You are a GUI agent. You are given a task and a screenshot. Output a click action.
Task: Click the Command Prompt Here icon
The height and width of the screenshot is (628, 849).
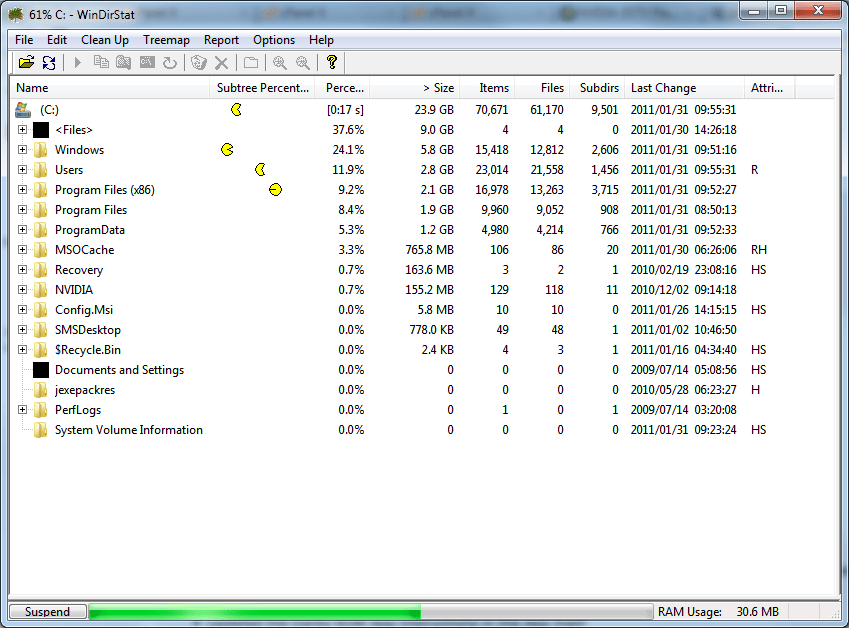pyautogui.click(x=147, y=63)
